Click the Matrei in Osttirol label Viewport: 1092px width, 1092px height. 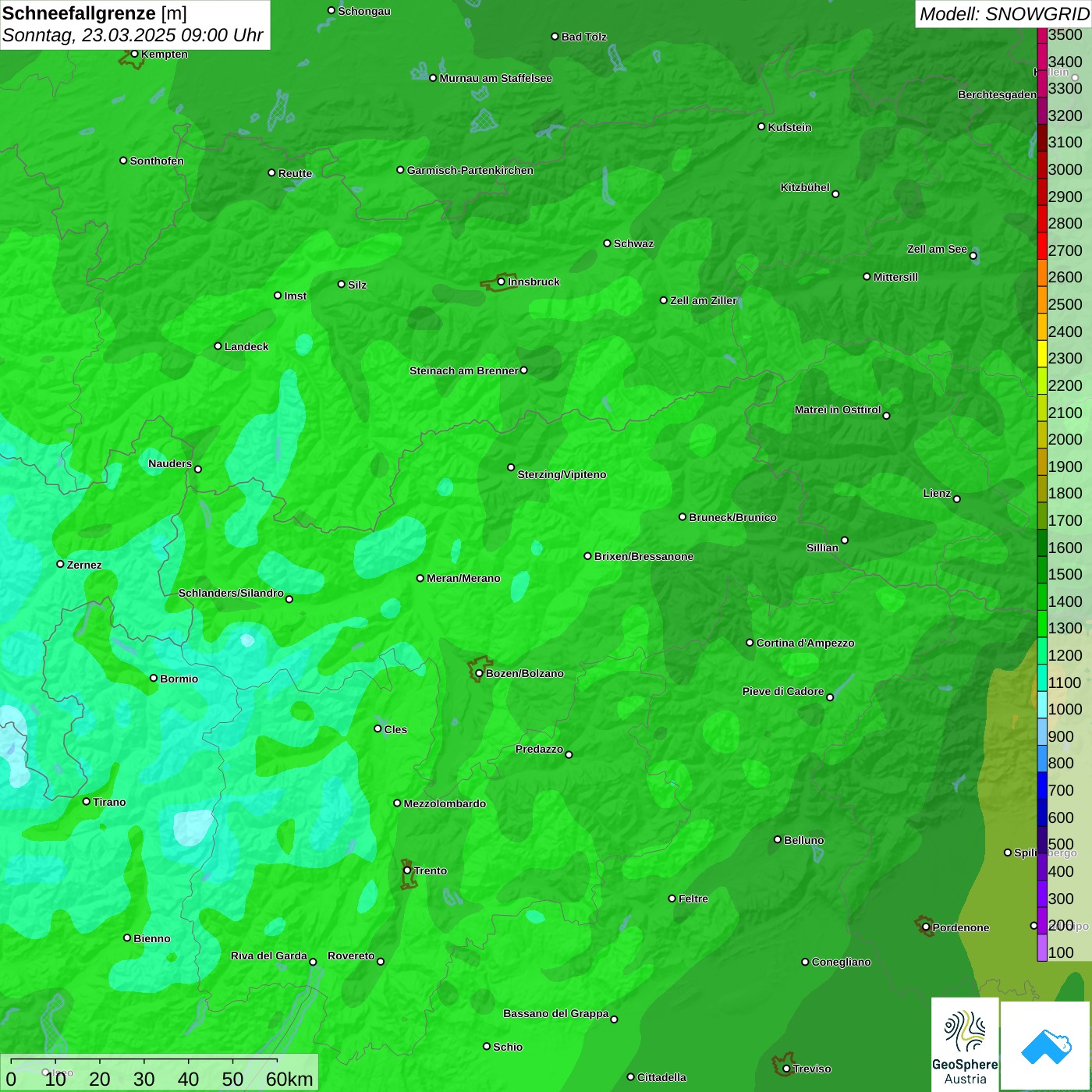point(838,409)
